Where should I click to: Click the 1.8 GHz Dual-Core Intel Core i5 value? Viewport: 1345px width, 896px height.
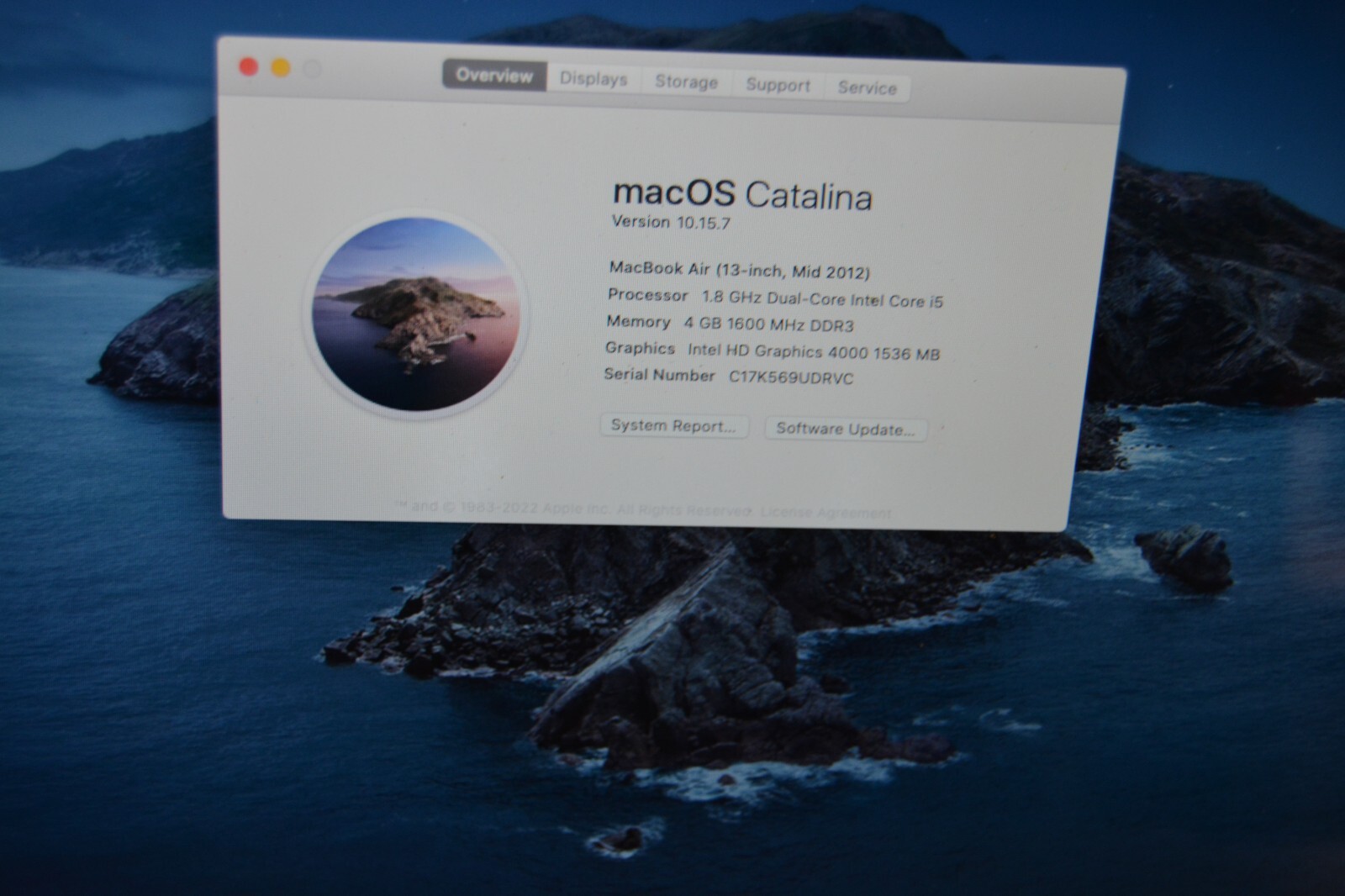[822, 299]
